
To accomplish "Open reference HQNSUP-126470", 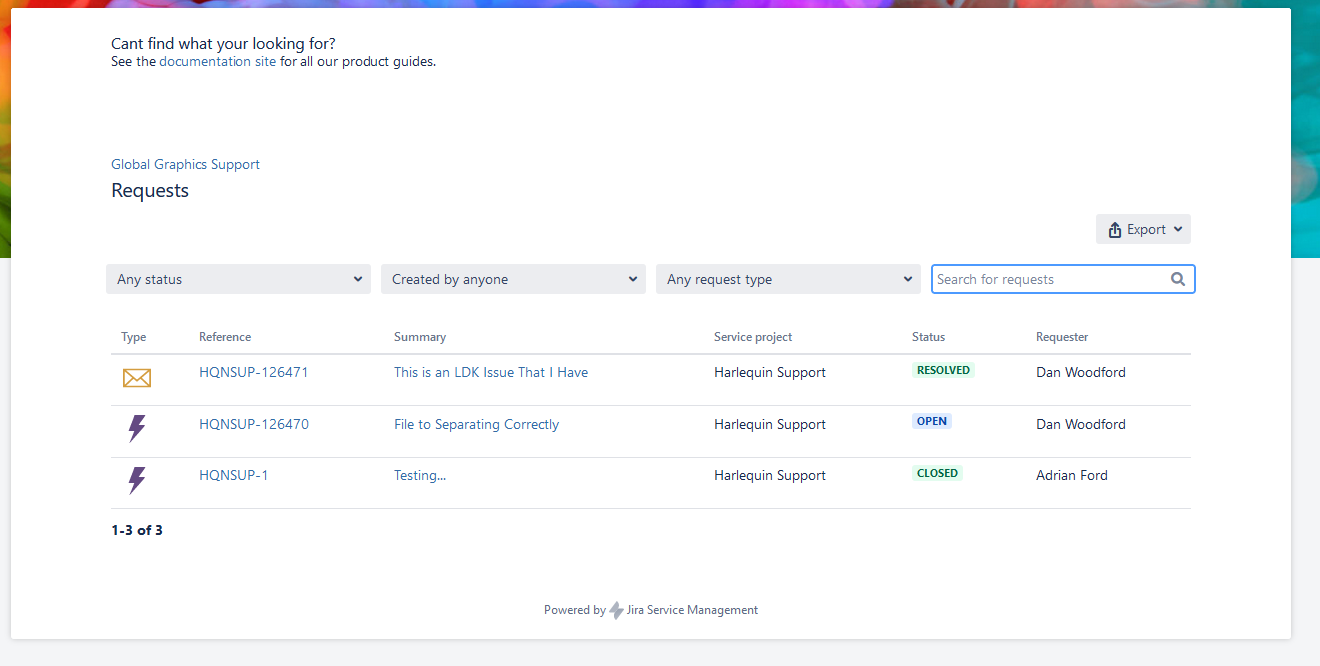I will pyautogui.click(x=254, y=425).
